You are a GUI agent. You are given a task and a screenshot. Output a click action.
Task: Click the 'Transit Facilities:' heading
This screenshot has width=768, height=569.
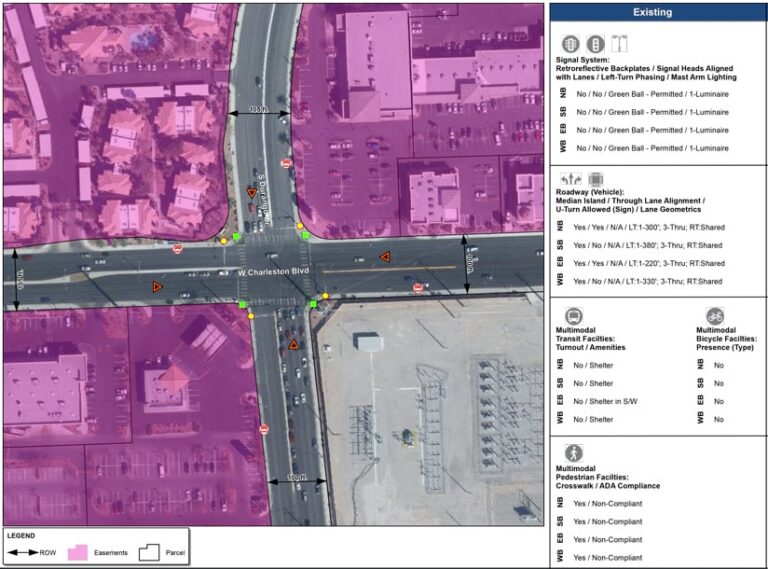tap(585, 339)
